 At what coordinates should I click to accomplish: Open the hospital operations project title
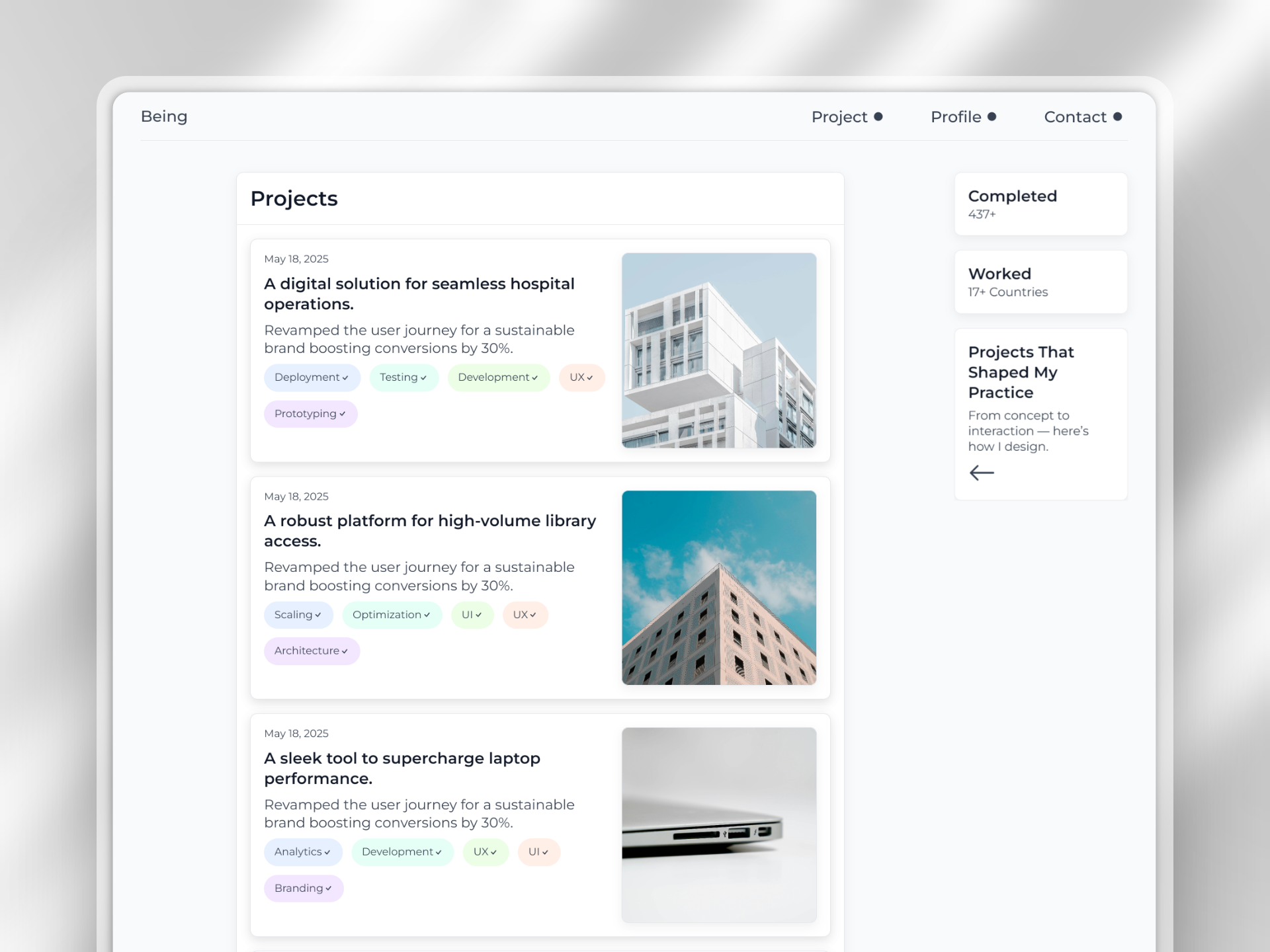419,294
